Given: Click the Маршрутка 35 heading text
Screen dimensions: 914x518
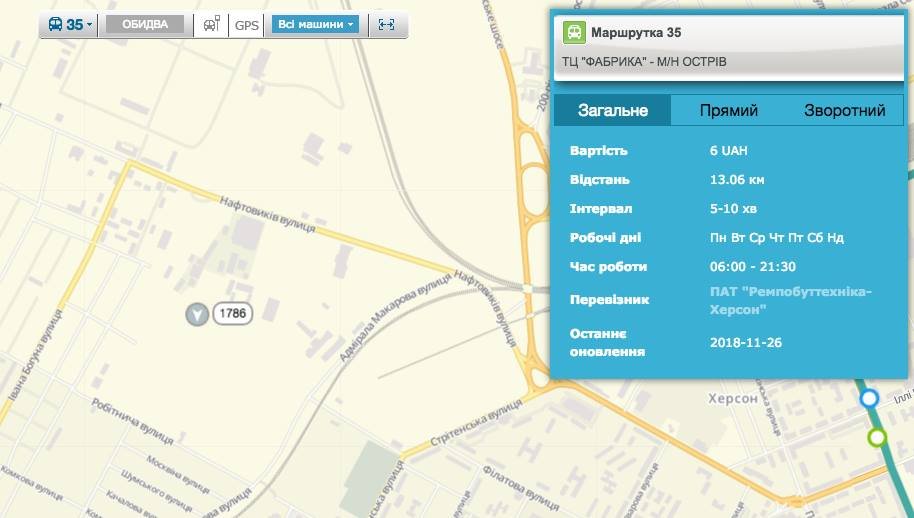Looking at the screenshot, I should [x=636, y=32].
